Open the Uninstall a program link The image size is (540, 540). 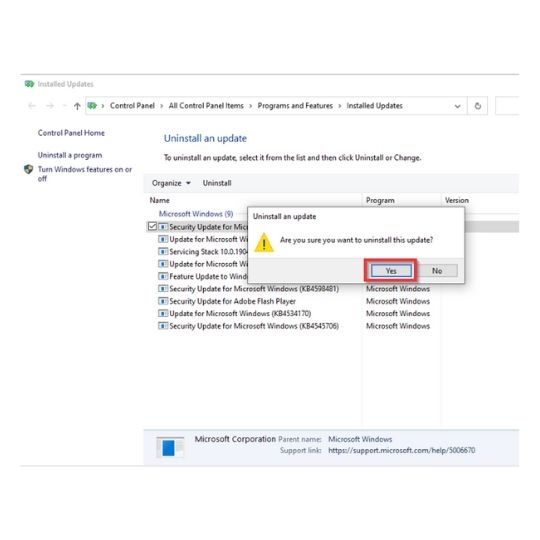point(70,155)
